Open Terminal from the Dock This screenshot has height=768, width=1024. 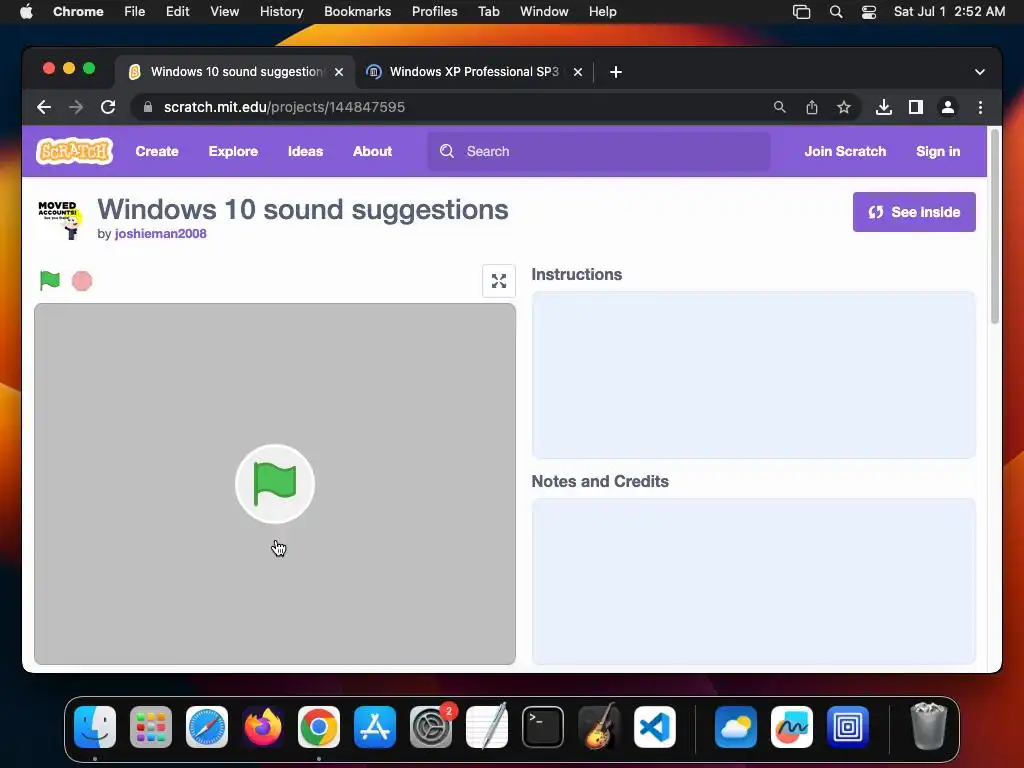[543, 727]
